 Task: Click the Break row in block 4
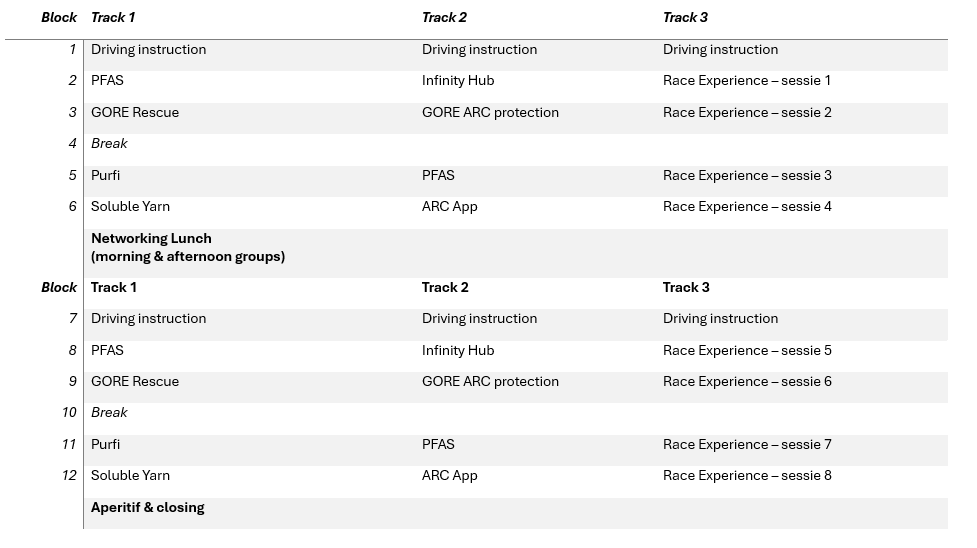515,143
